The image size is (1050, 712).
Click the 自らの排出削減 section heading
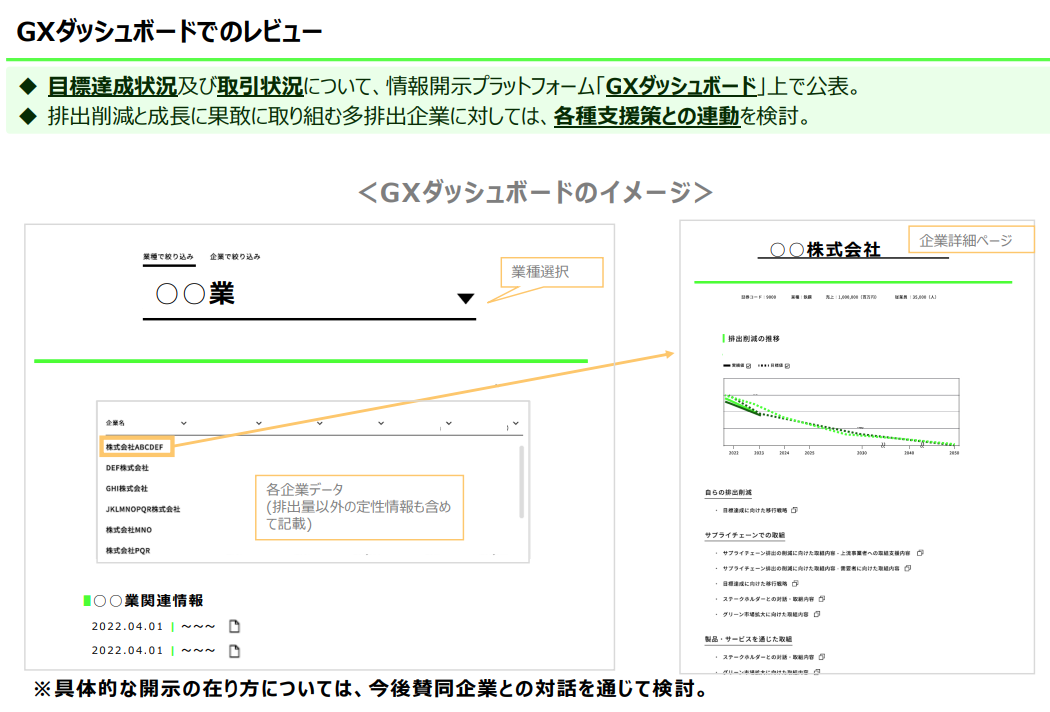pos(728,493)
